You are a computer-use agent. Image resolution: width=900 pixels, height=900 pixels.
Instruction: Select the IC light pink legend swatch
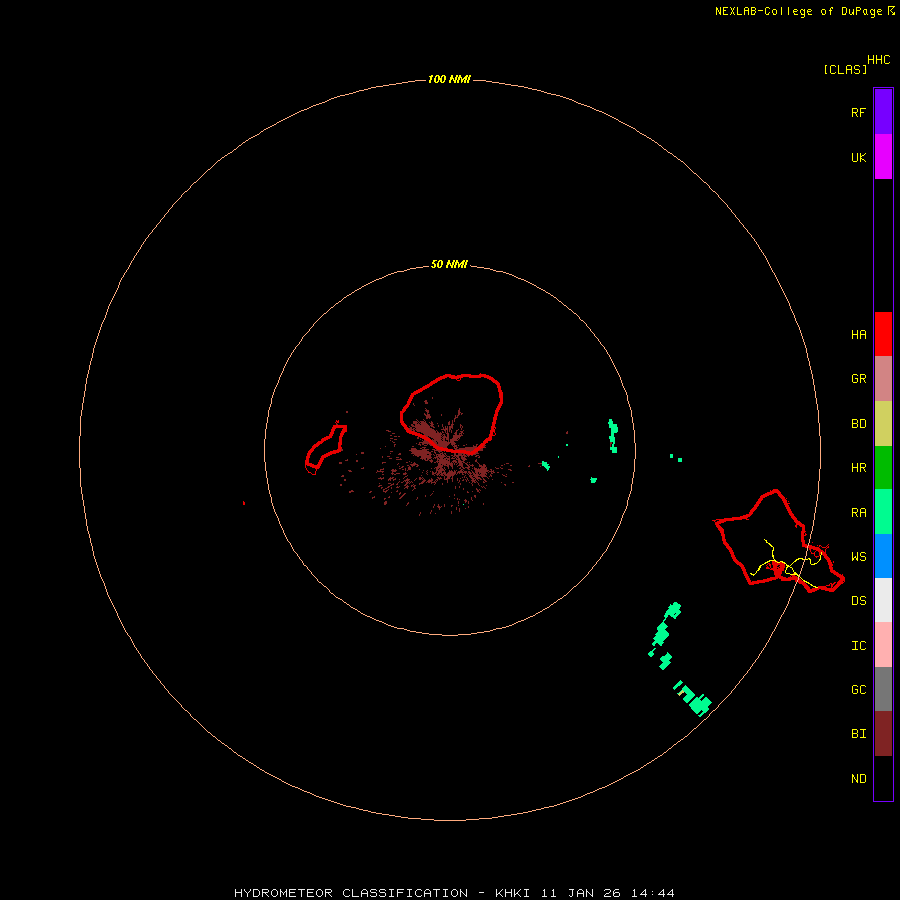pyautogui.click(x=883, y=645)
